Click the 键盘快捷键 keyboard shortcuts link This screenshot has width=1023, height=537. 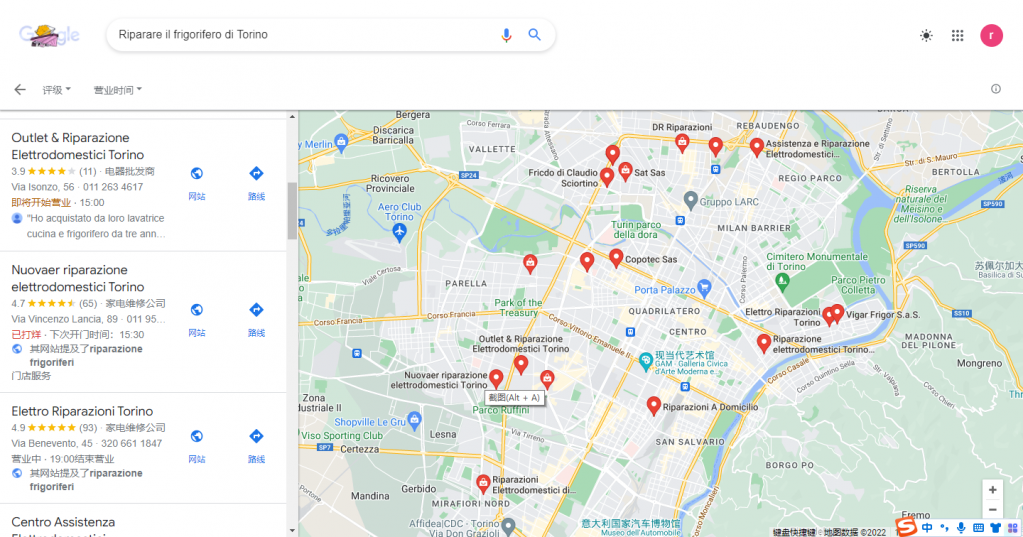[x=794, y=532]
